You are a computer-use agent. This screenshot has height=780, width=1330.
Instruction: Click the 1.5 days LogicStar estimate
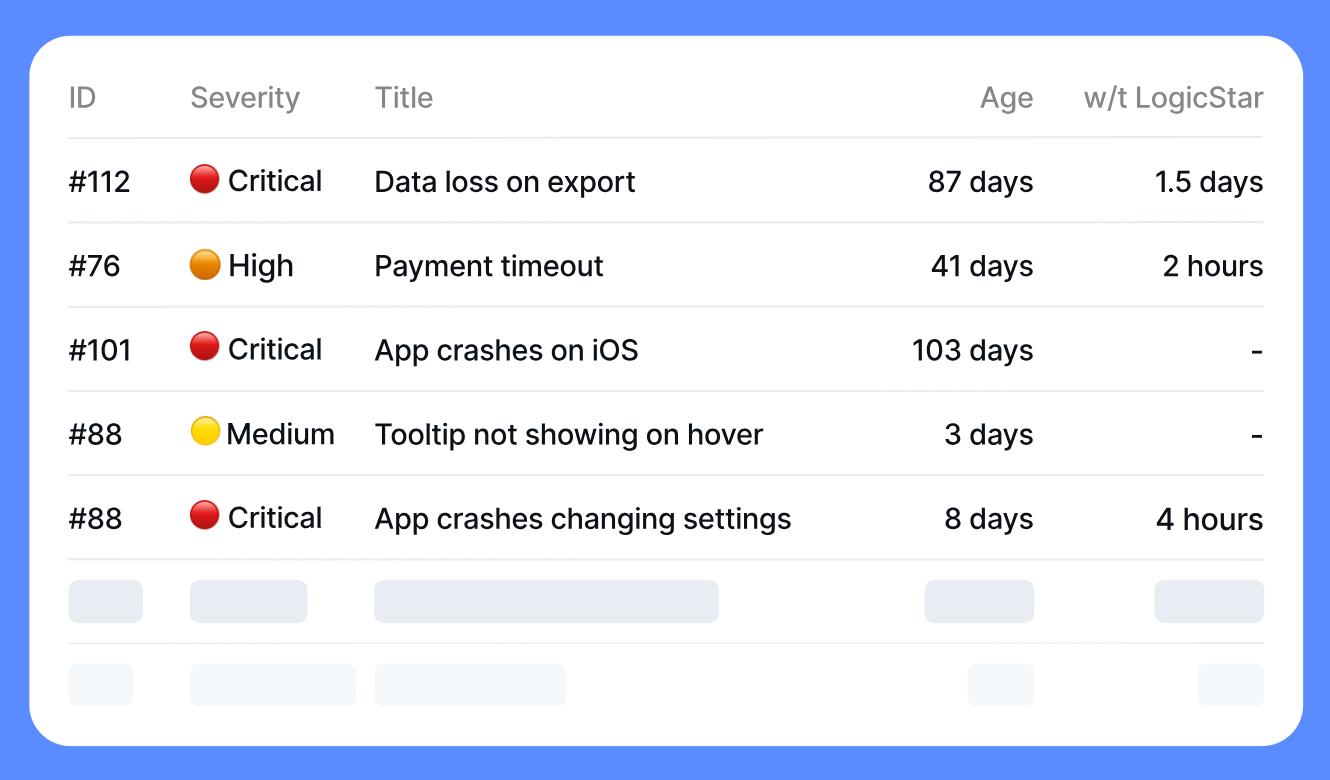1208,182
